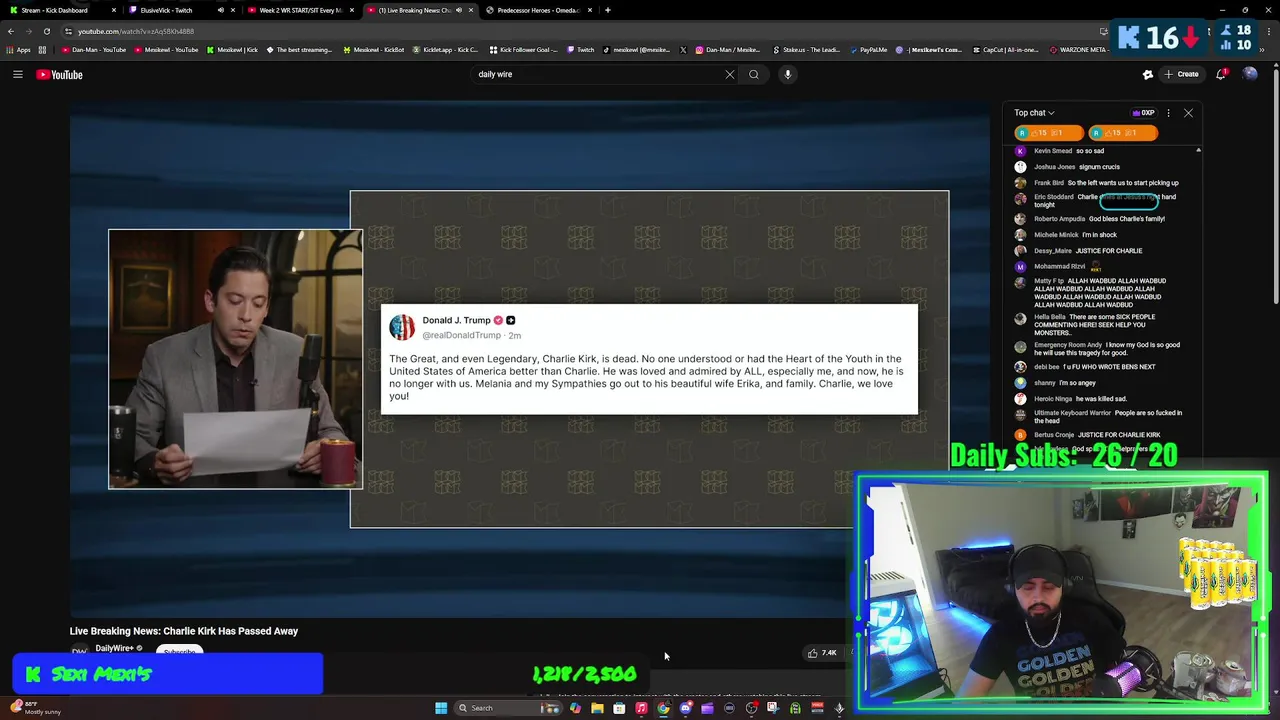Open the DailyWire+ channel name
The width and height of the screenshot is (1280, 720).
(x=115, y=648)
